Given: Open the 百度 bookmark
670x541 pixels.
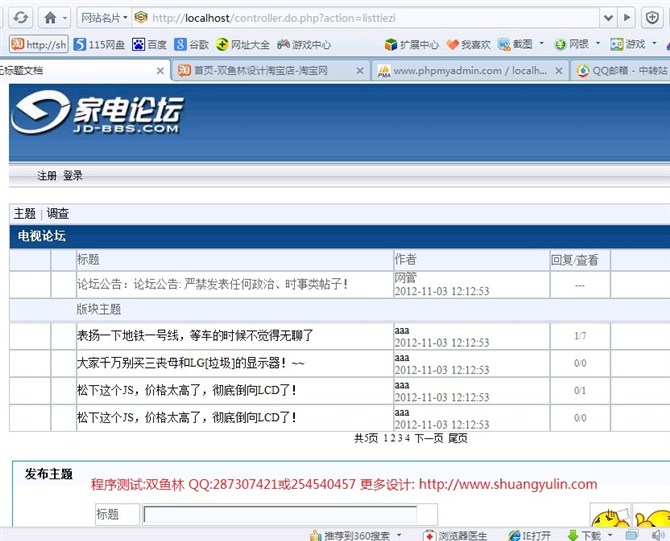Looking at the screenshot, I should point(149,44).
